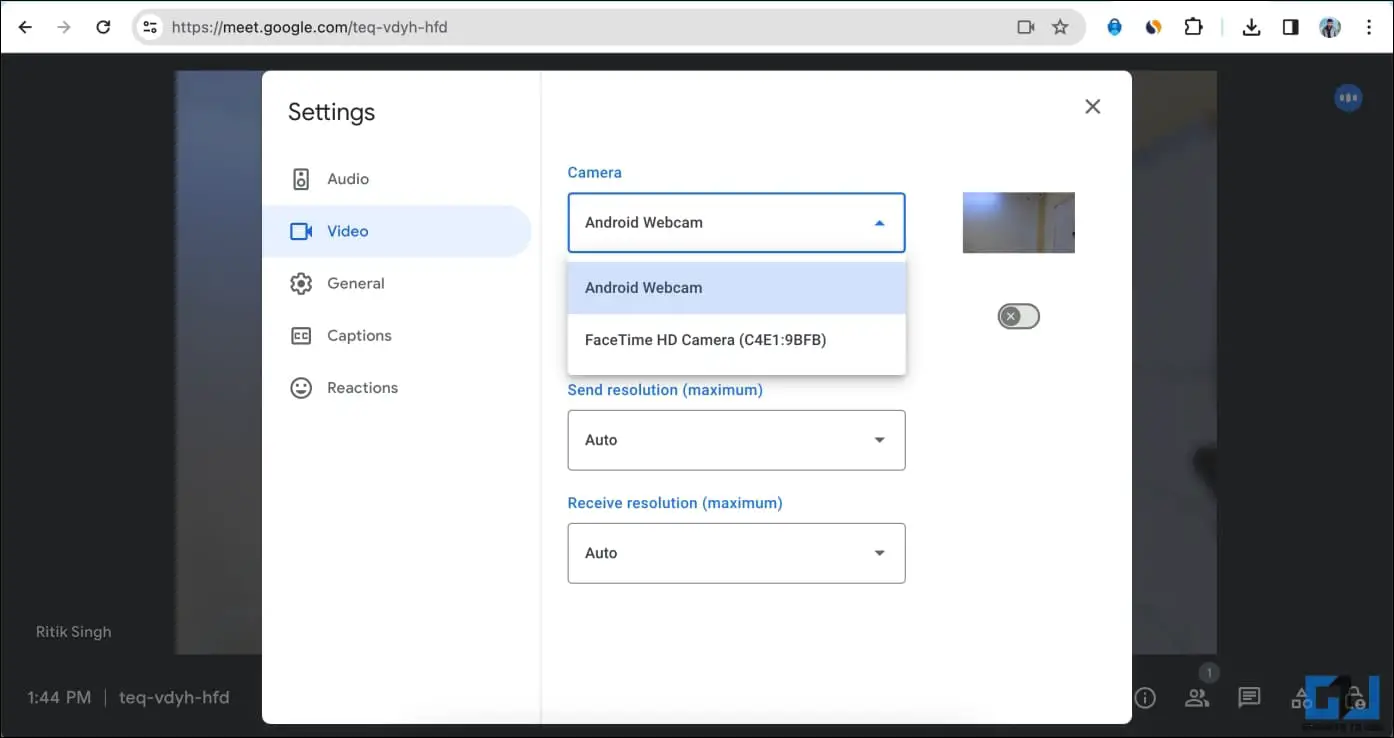Open chat with everyone
Viewport: 1394px width, 738px height.
tap(1248, 698)
